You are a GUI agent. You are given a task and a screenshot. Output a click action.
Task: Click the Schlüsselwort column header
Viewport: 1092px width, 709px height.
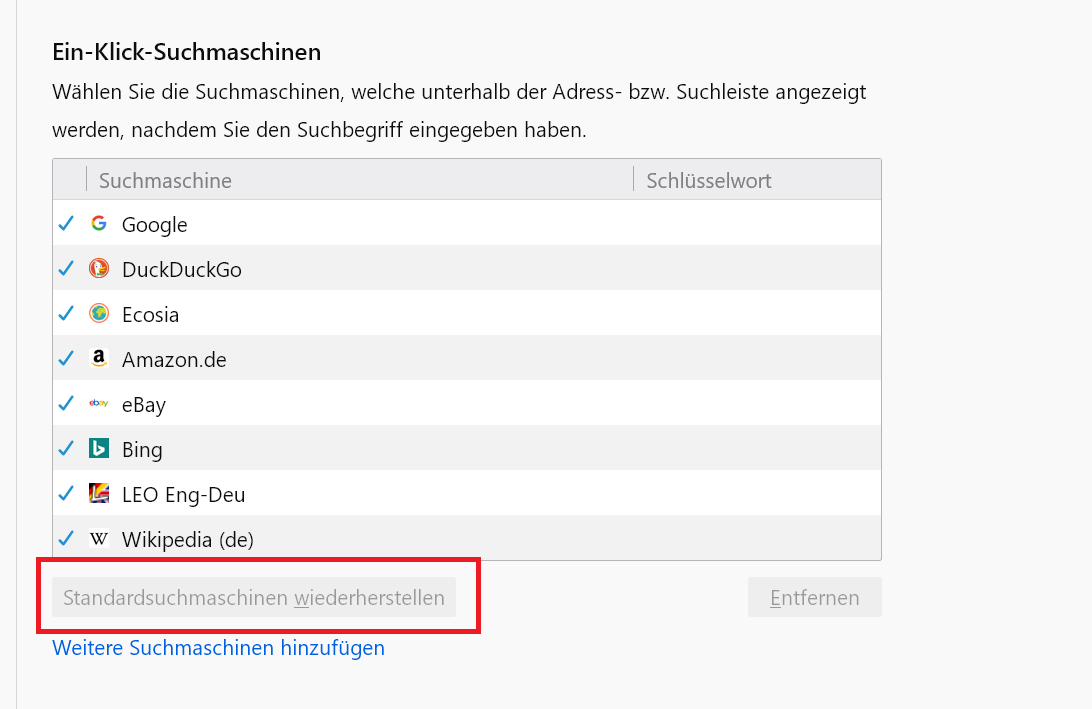tap(709, 181)
